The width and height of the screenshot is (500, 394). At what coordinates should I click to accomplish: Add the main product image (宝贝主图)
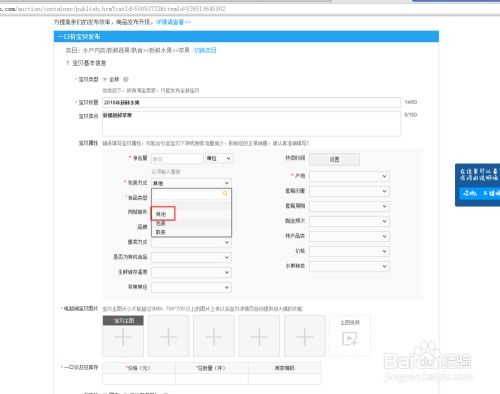click(123, 336)
